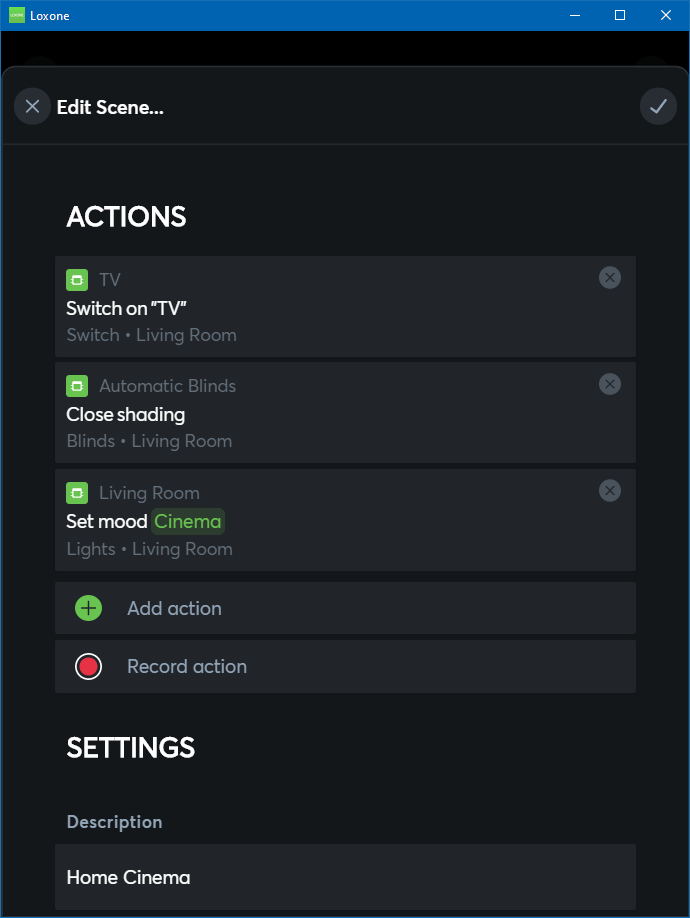Edit the Home Cinema description field
Image resolution: width=690 pixels, height=918 pixels.
point(345,877)
